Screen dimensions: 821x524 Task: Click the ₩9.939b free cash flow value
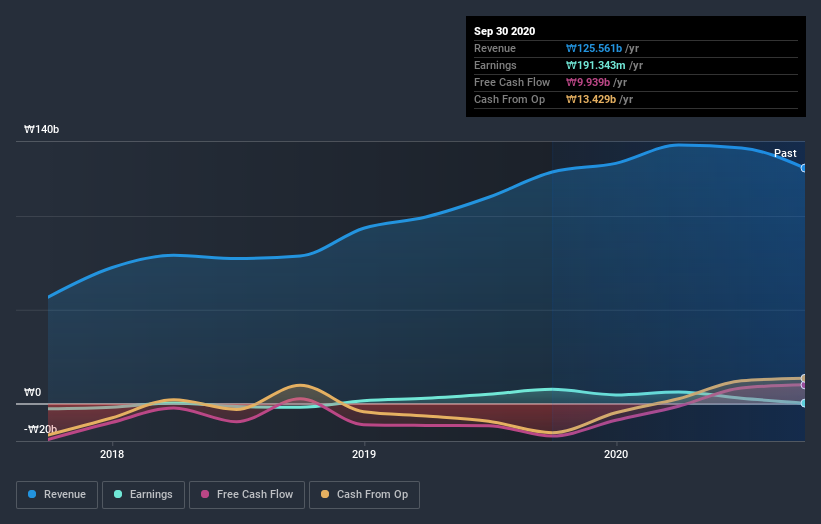(x=587, y=82)
